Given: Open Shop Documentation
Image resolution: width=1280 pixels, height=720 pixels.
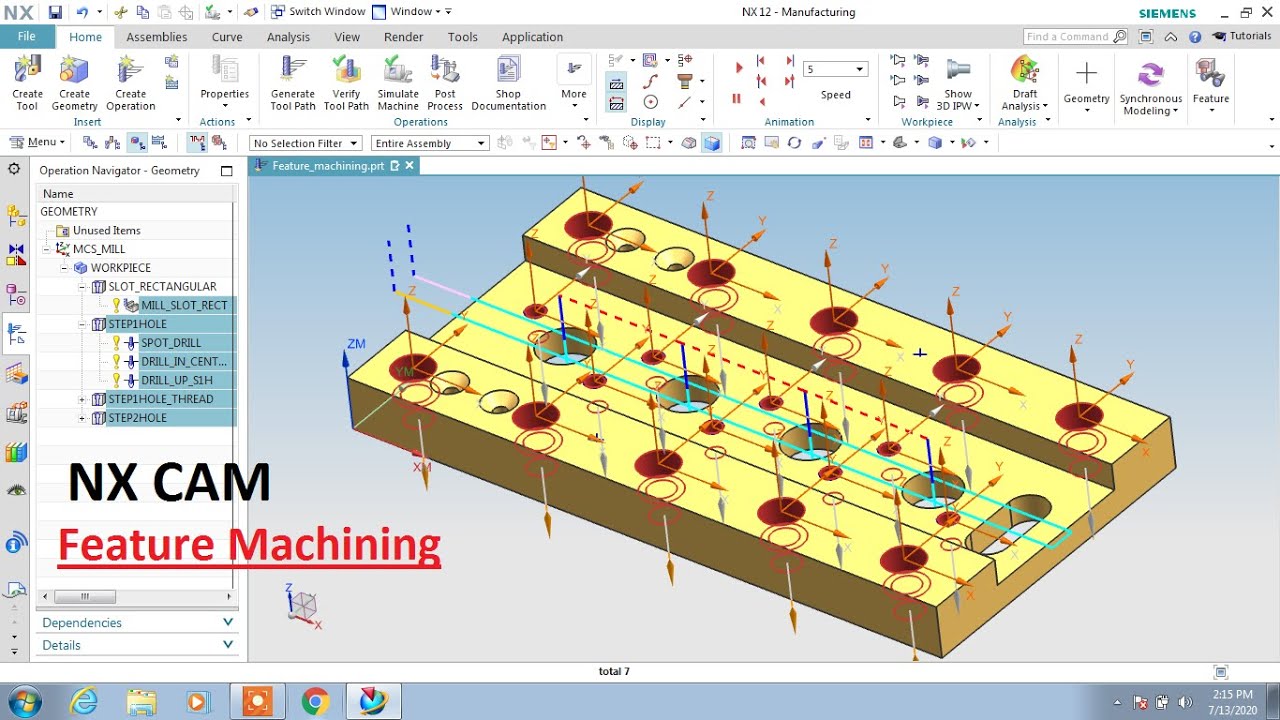Looking at the screenshot, I should pyautogui.click(x=508, y=83).
